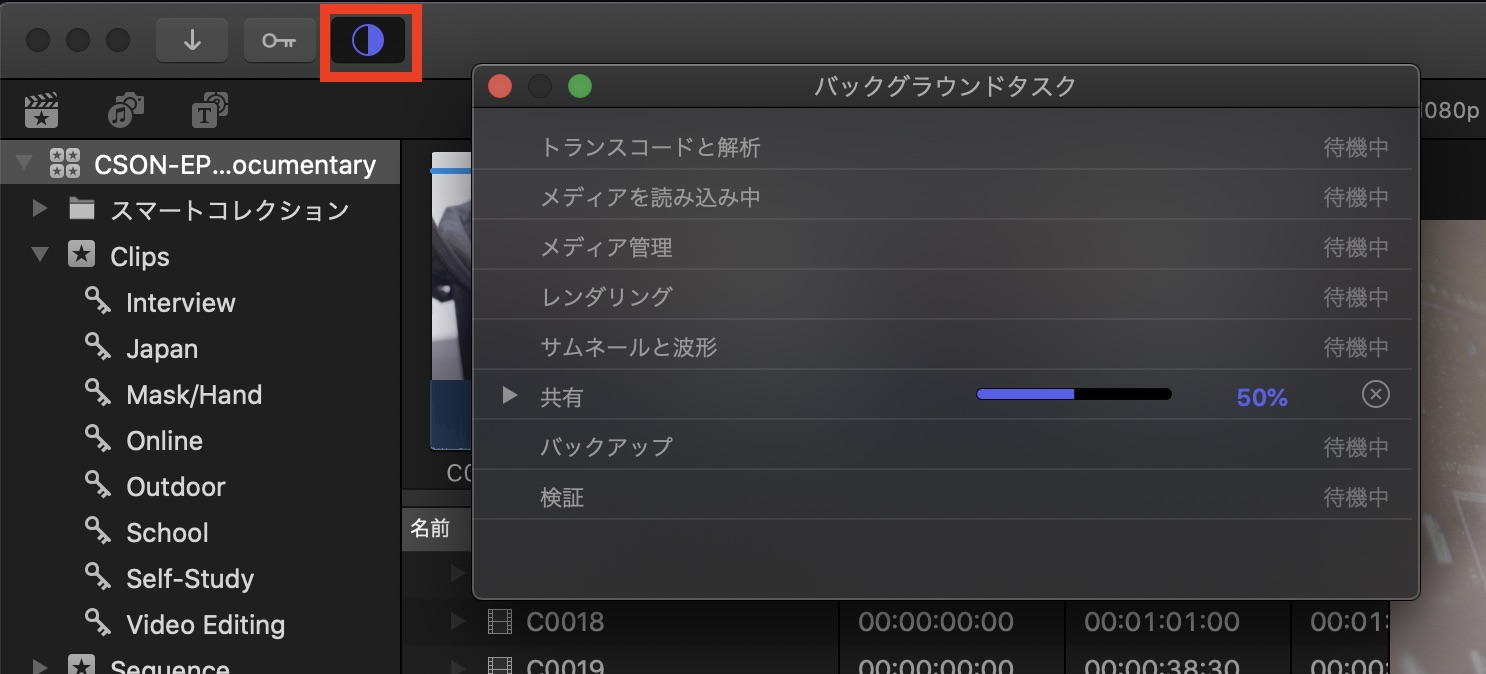Expand the 共有 task disclosure triangle
1486x674 pixels.
(510, 396)
